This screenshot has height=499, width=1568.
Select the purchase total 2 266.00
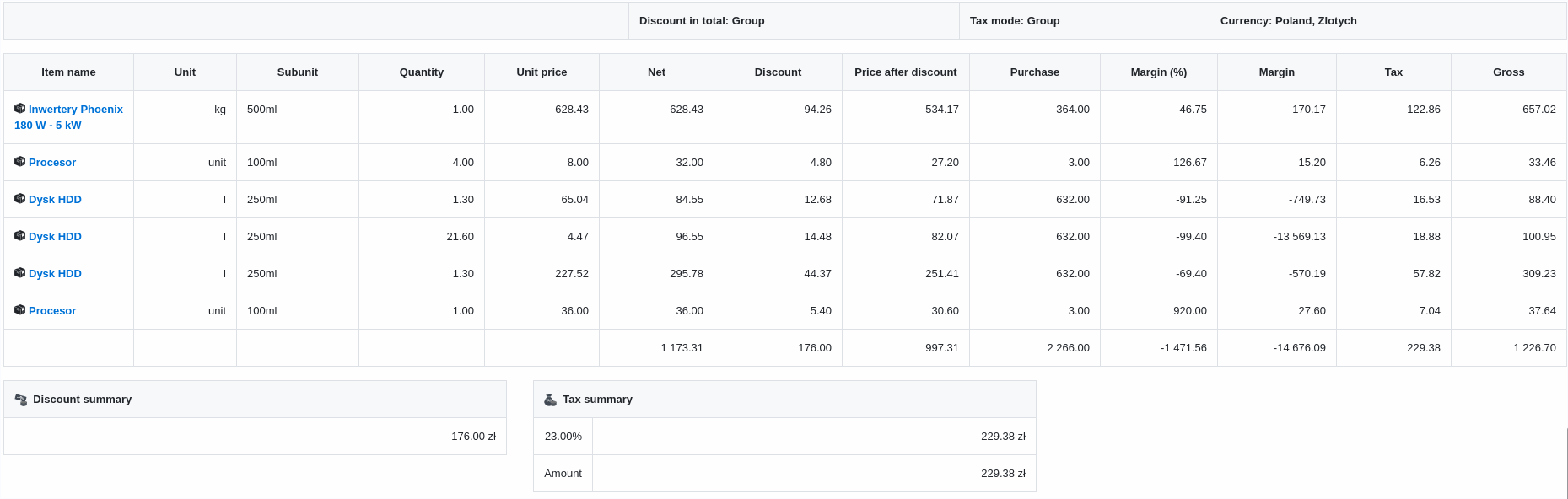(x=1069, y=348)
